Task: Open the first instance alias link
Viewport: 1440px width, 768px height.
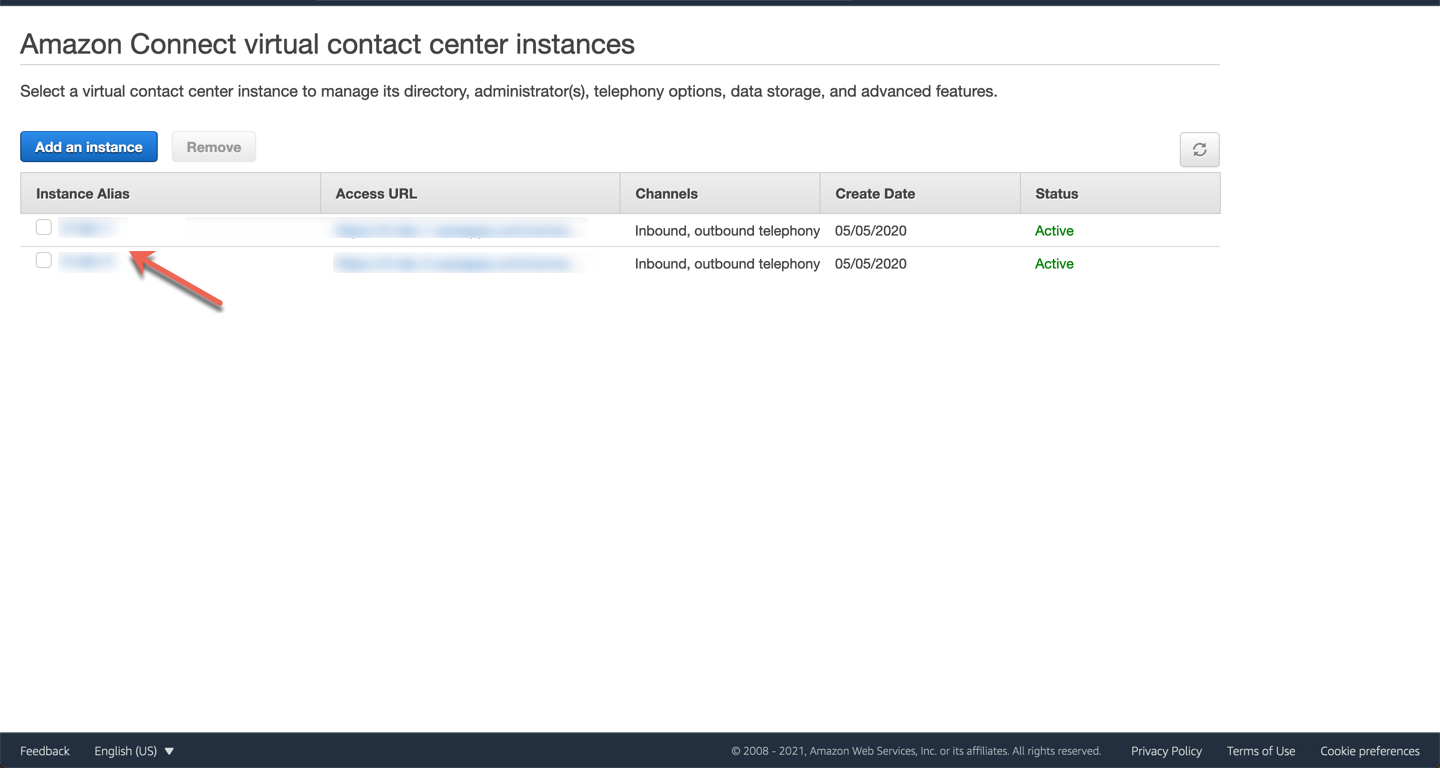Action: pos(86,229)
